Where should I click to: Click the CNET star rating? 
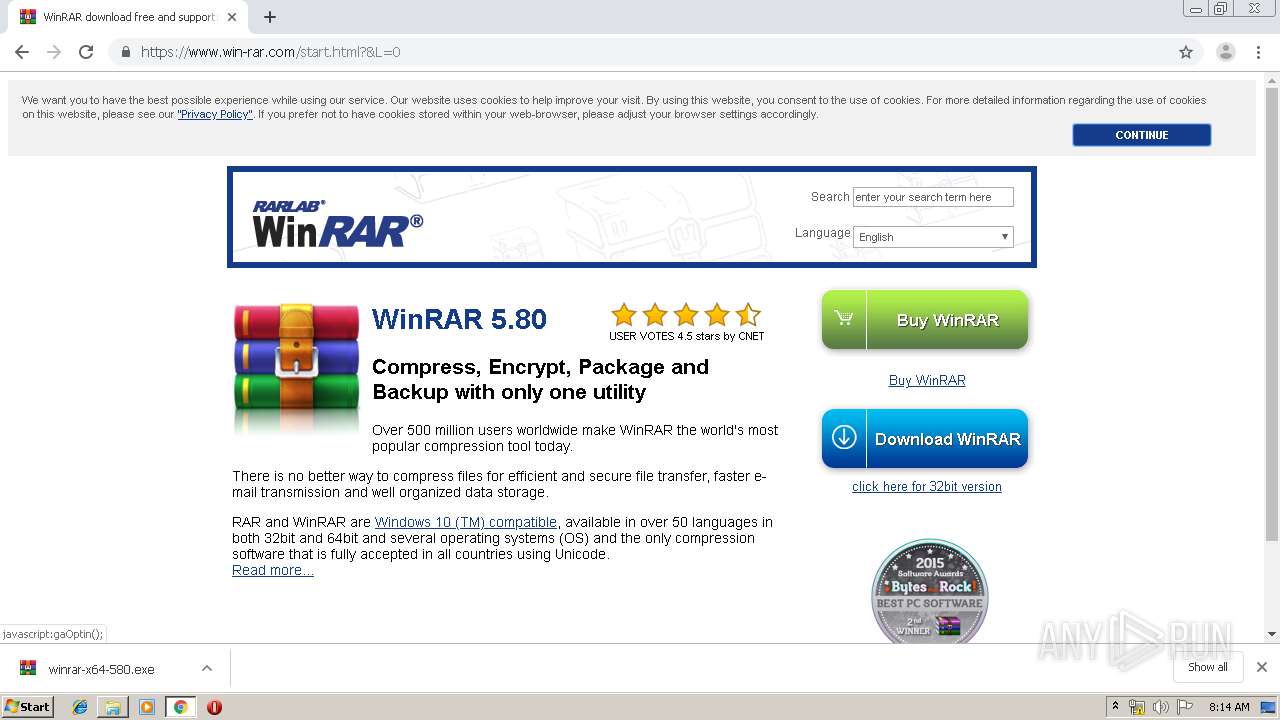tap(686, 316)
